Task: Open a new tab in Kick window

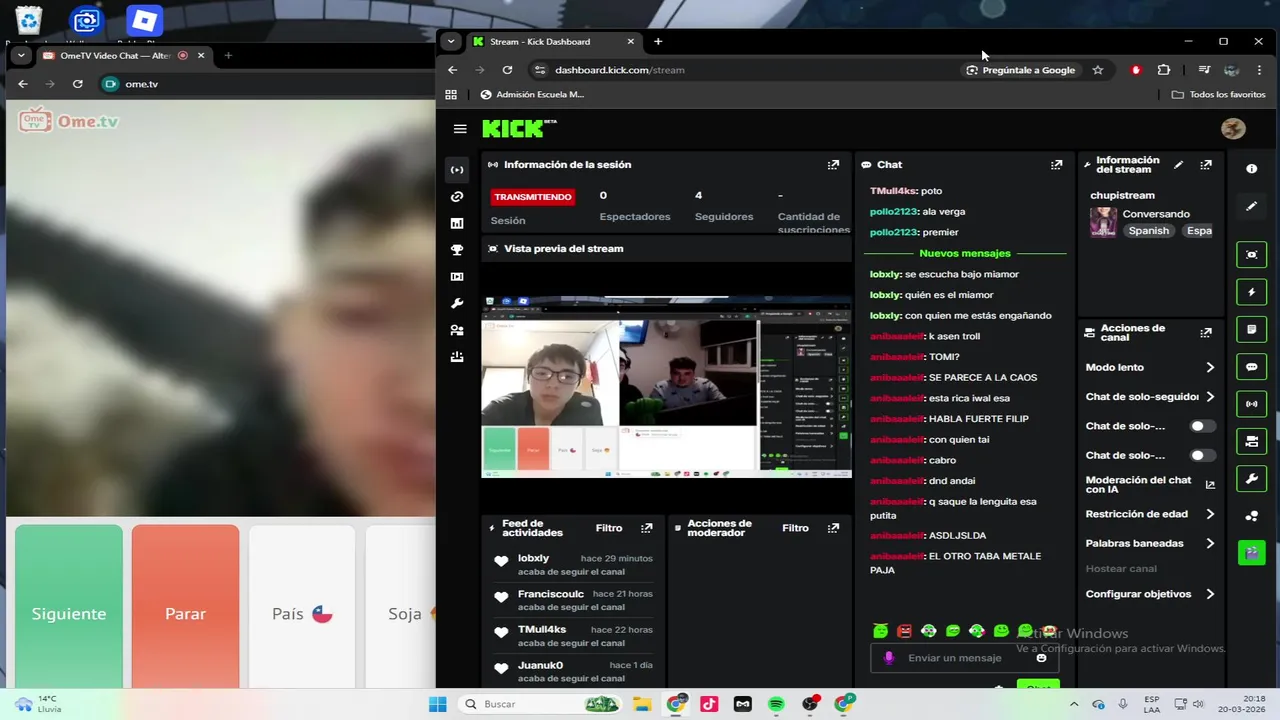Action: pyautogui.click(x=658, y=41)
